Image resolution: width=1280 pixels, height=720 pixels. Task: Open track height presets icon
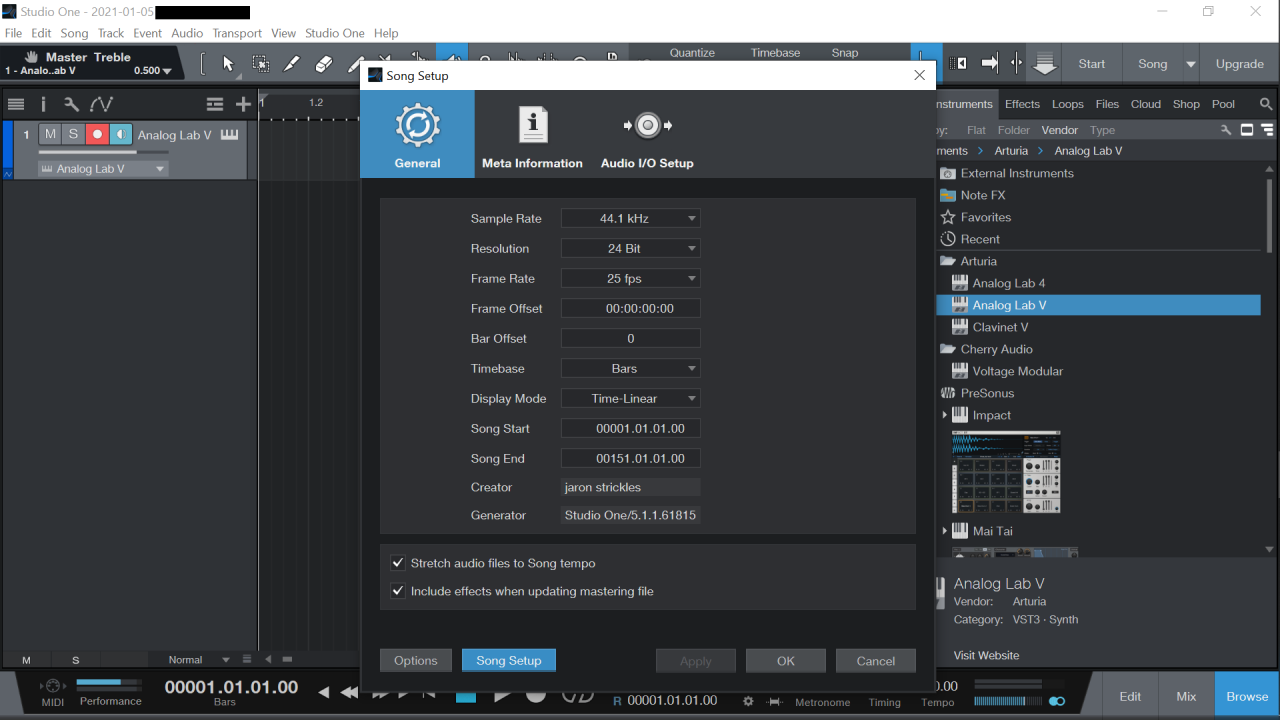click(x=215, y=104)
